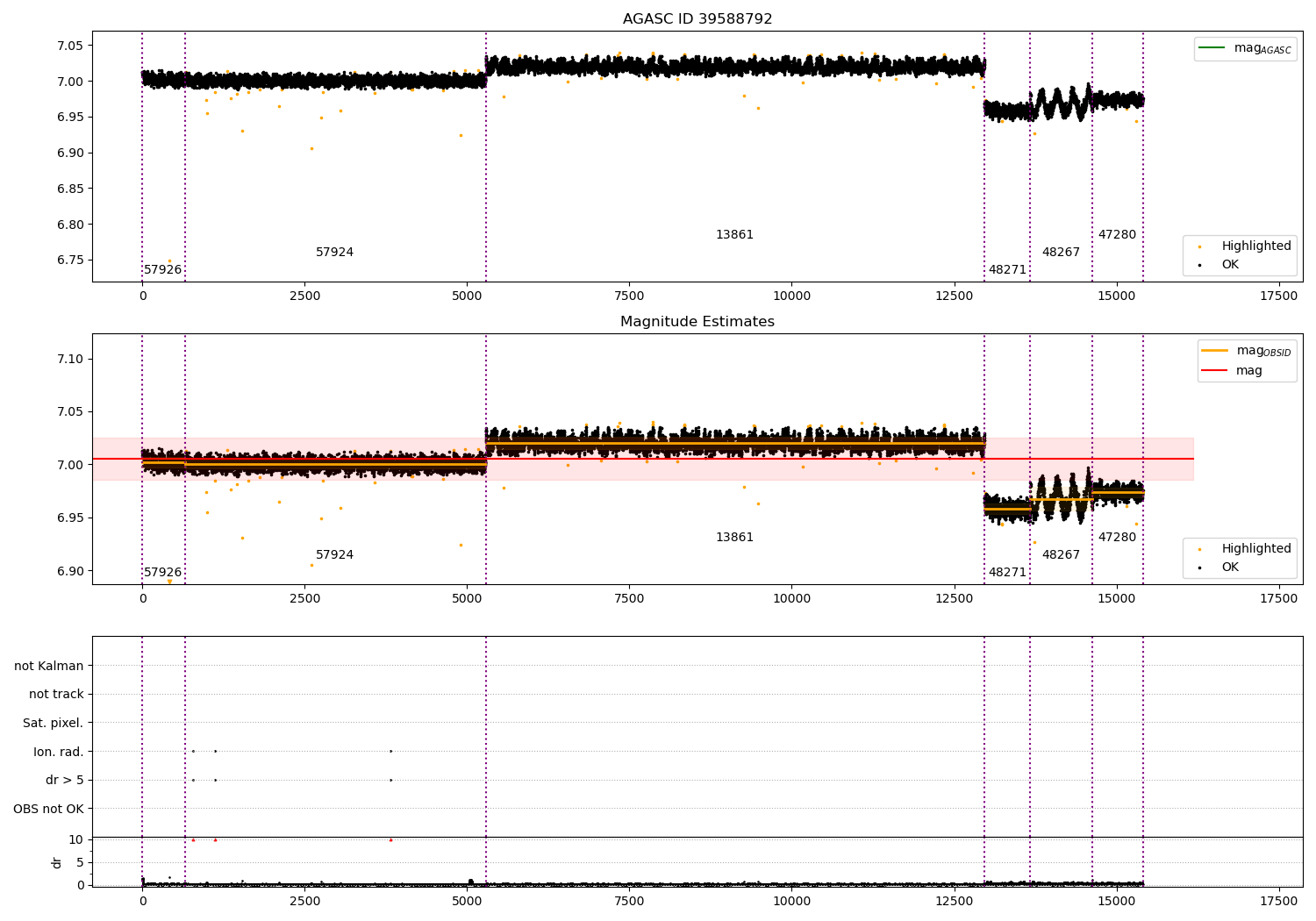This screenshot has height=921, width=1316.
Task: Select 'Highlighted' legend entry in AGASC ID plot
Action: pyautogui.click(x=1256, y=246)
